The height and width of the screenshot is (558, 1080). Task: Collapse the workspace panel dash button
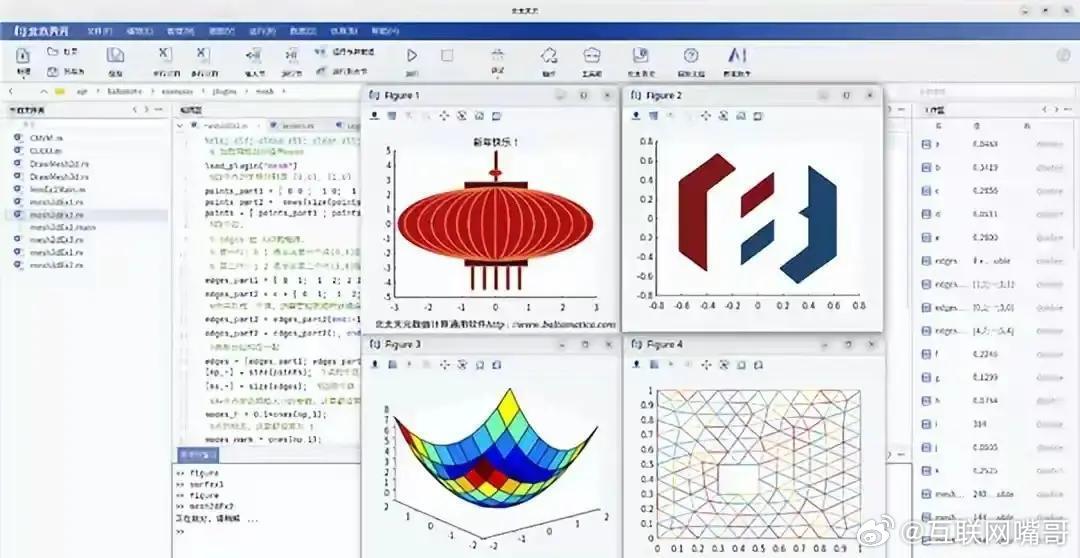tap(1067, 110)
